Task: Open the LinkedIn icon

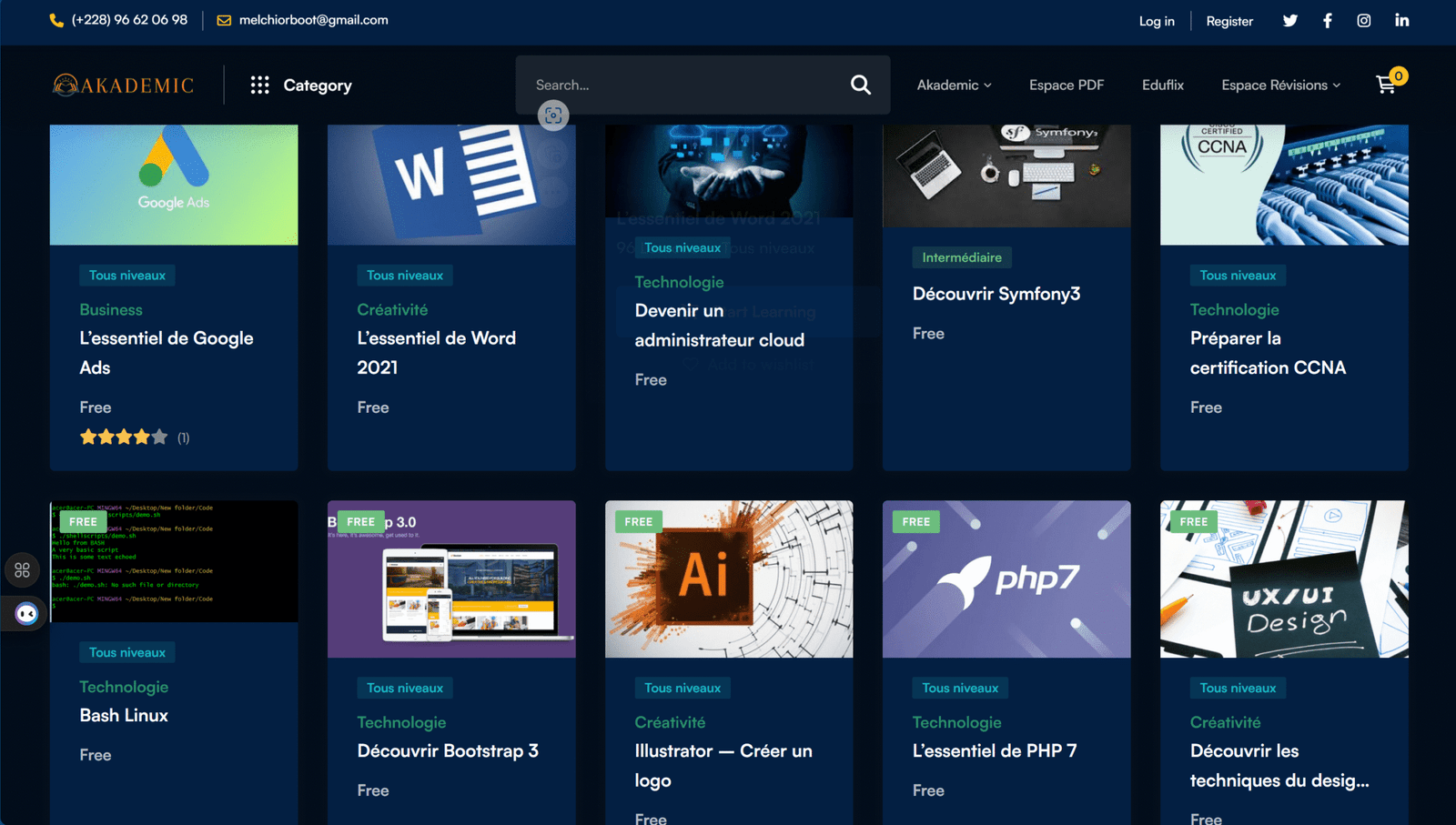Action: pos(1401,19)
